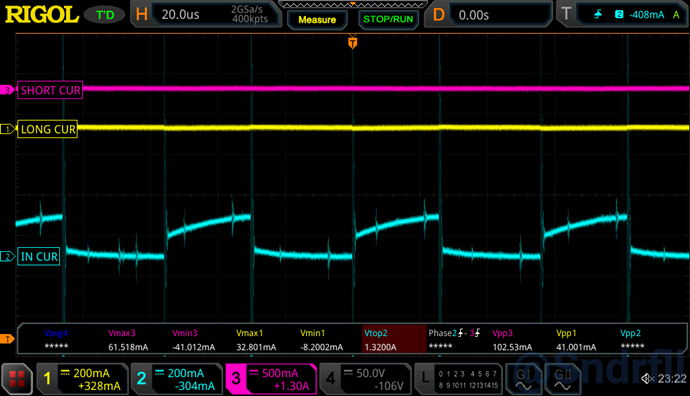Open the logic analyzer L button

[x=425, y=378]
